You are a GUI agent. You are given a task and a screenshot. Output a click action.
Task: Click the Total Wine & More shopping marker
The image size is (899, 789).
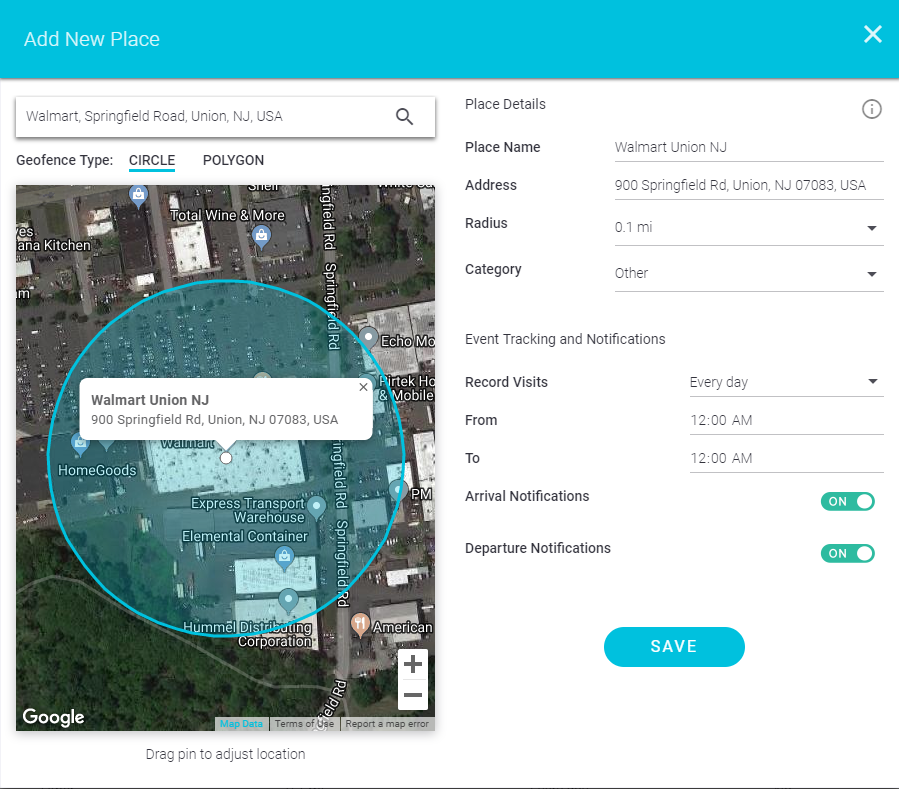261,236
